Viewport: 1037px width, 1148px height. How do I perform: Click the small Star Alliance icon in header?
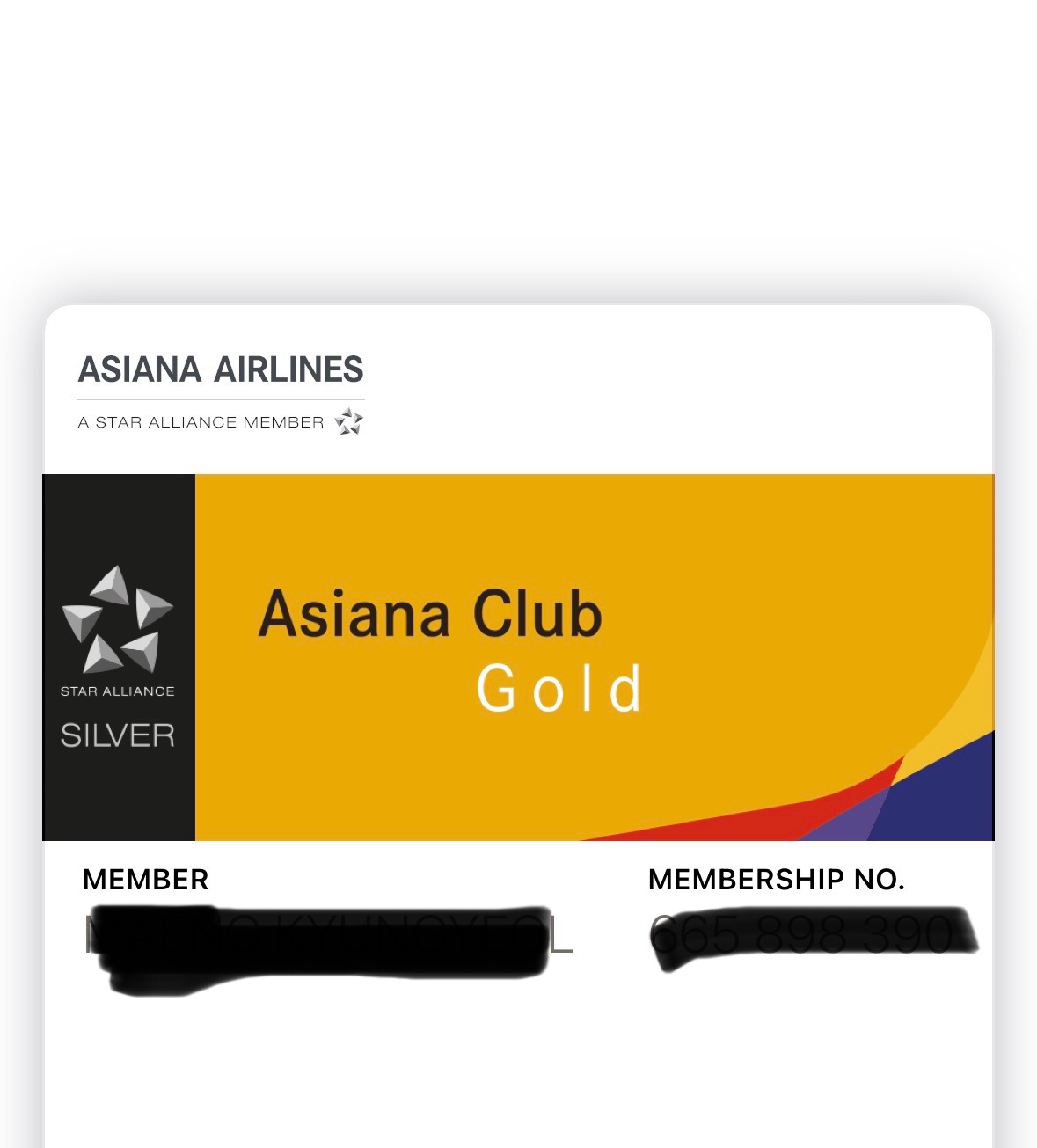click(348, 421)
